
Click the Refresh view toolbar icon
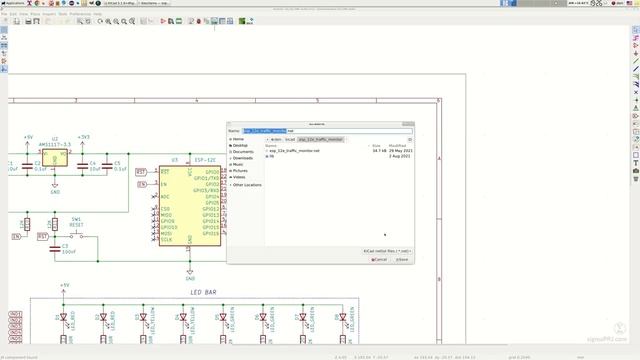tap(100, 21)
